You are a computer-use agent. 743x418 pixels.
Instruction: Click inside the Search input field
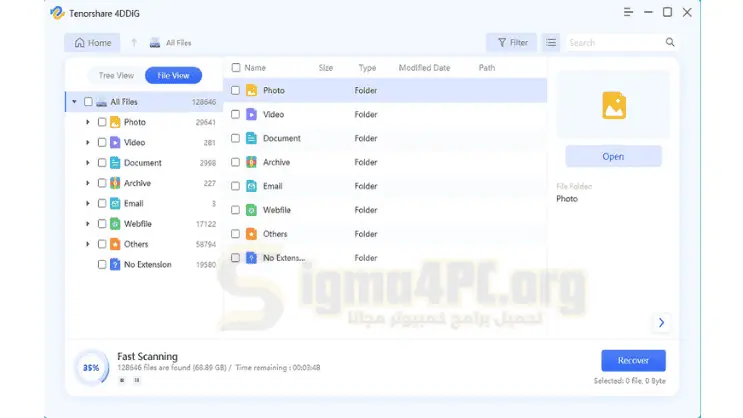click(615, 43)
